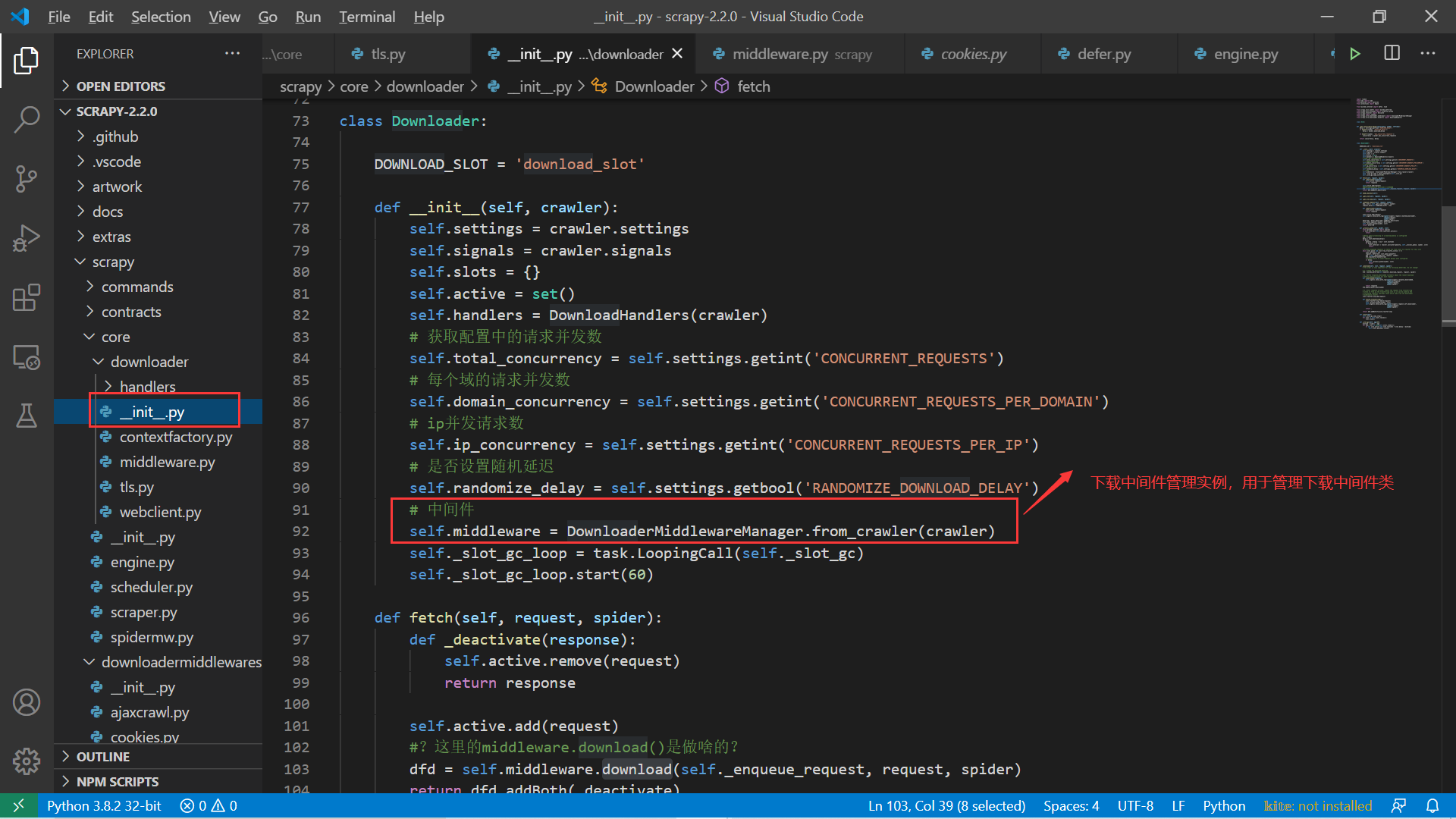Open the Edit menu
Viewport: 1456px width, 819px height.
click(101, 16)
